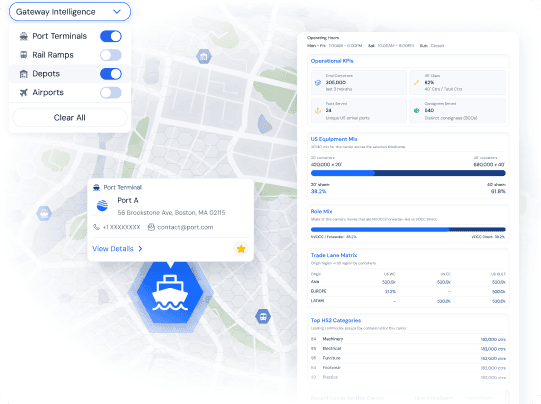Click the US Equipment Mix heading

(x=334, y=139)
